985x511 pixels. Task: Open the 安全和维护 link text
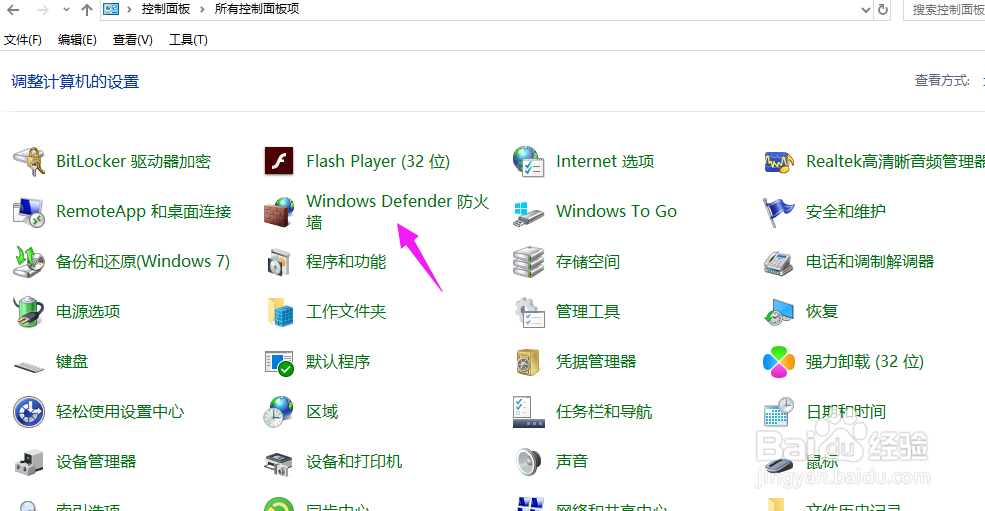tap(846, 211)
